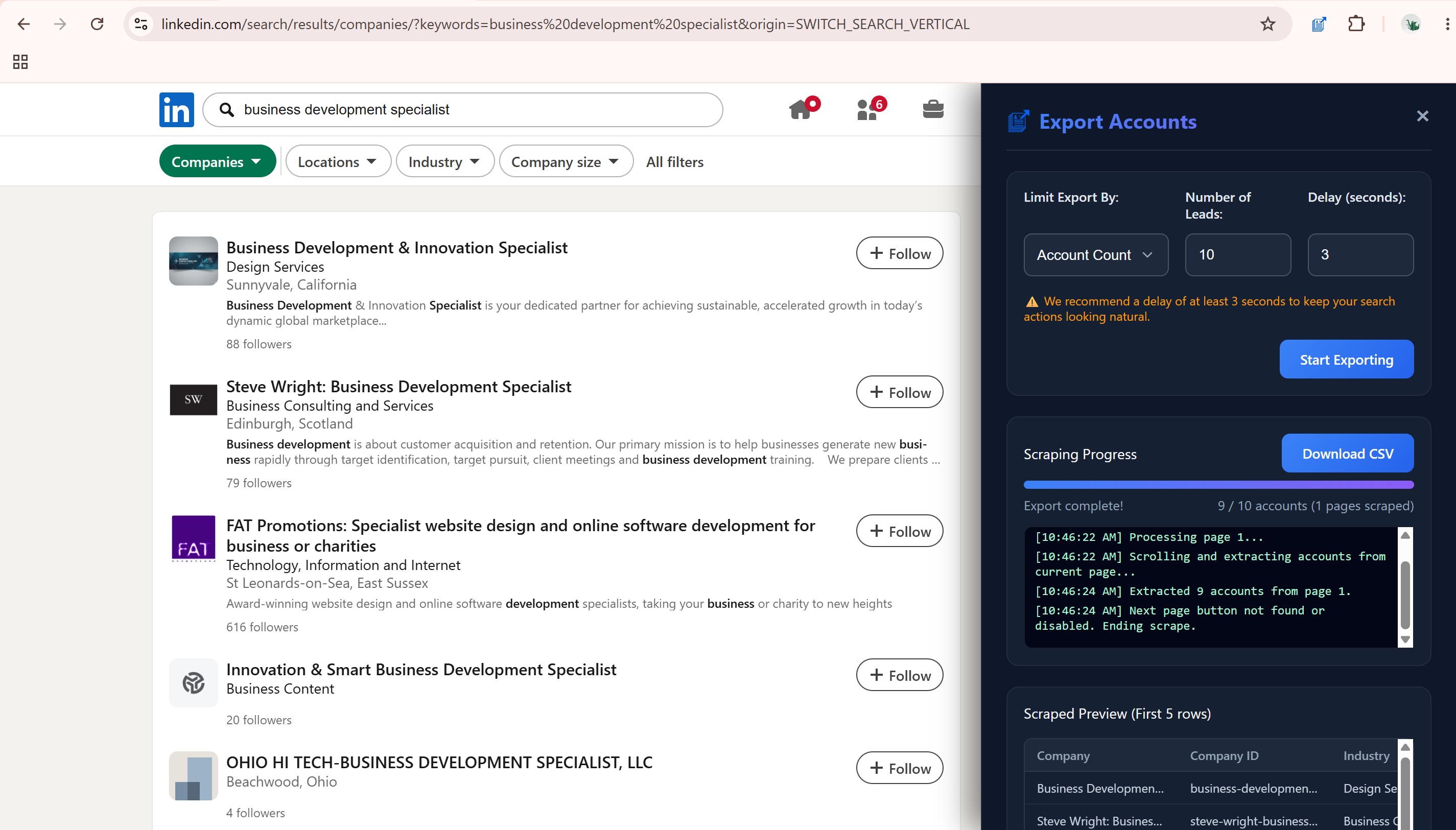Expand the Companies filter dropdown
The height and width of the screenshot is (830, 1456).
coord(217,161)
